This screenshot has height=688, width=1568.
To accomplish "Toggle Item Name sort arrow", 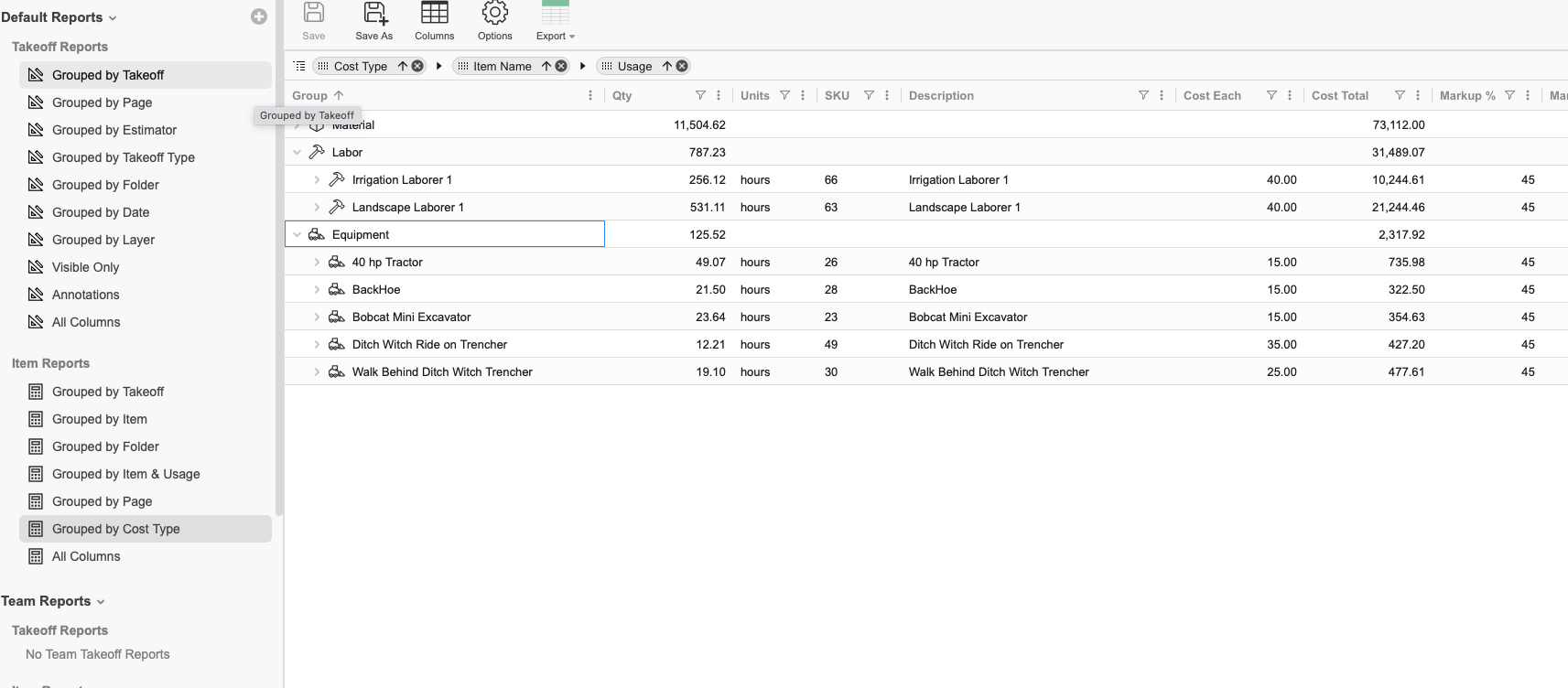I will point(546,66).
